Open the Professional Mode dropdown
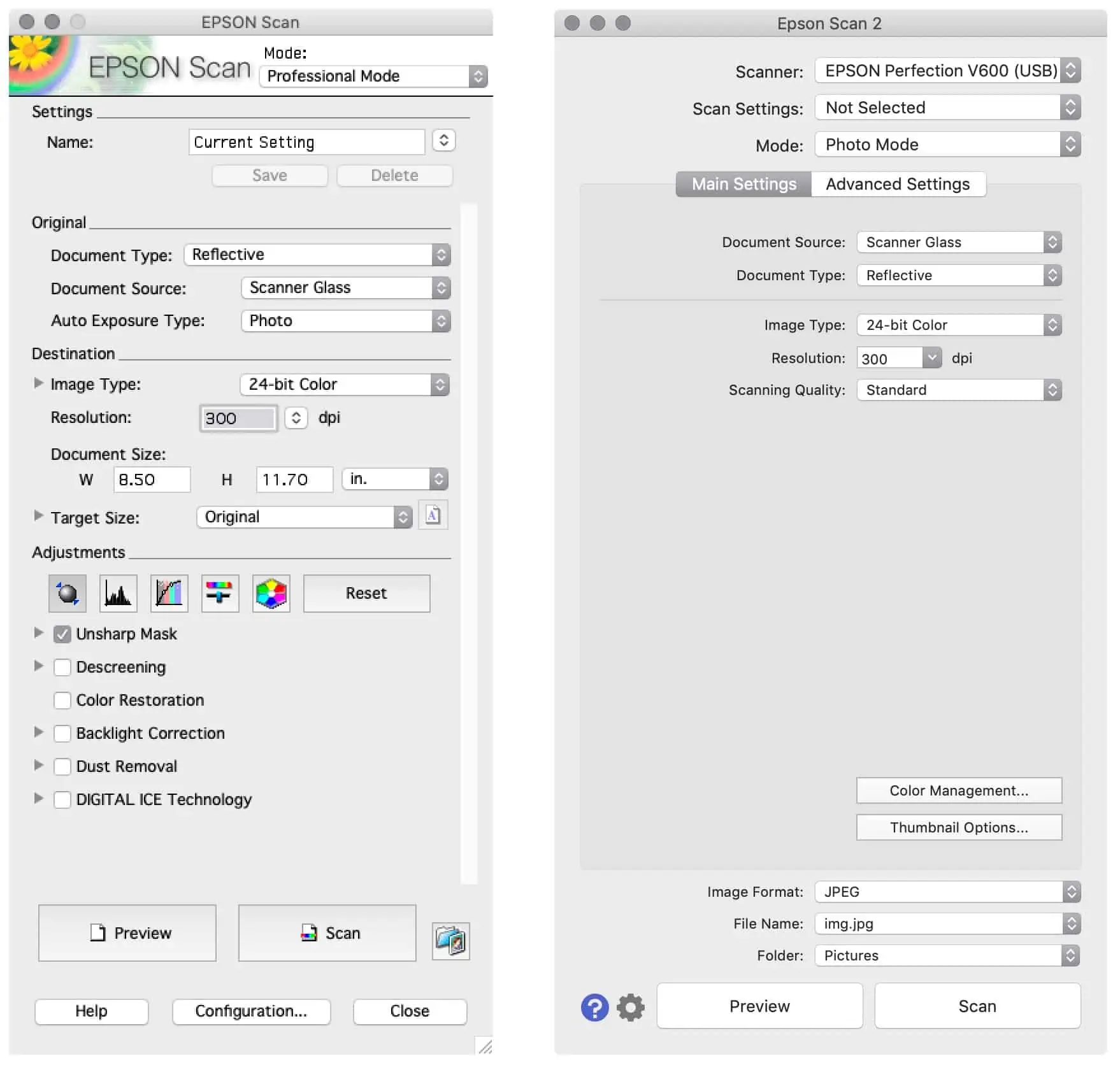This screenshot has height=1070, width=1120. pyautogui.click(x=374, y=76)
